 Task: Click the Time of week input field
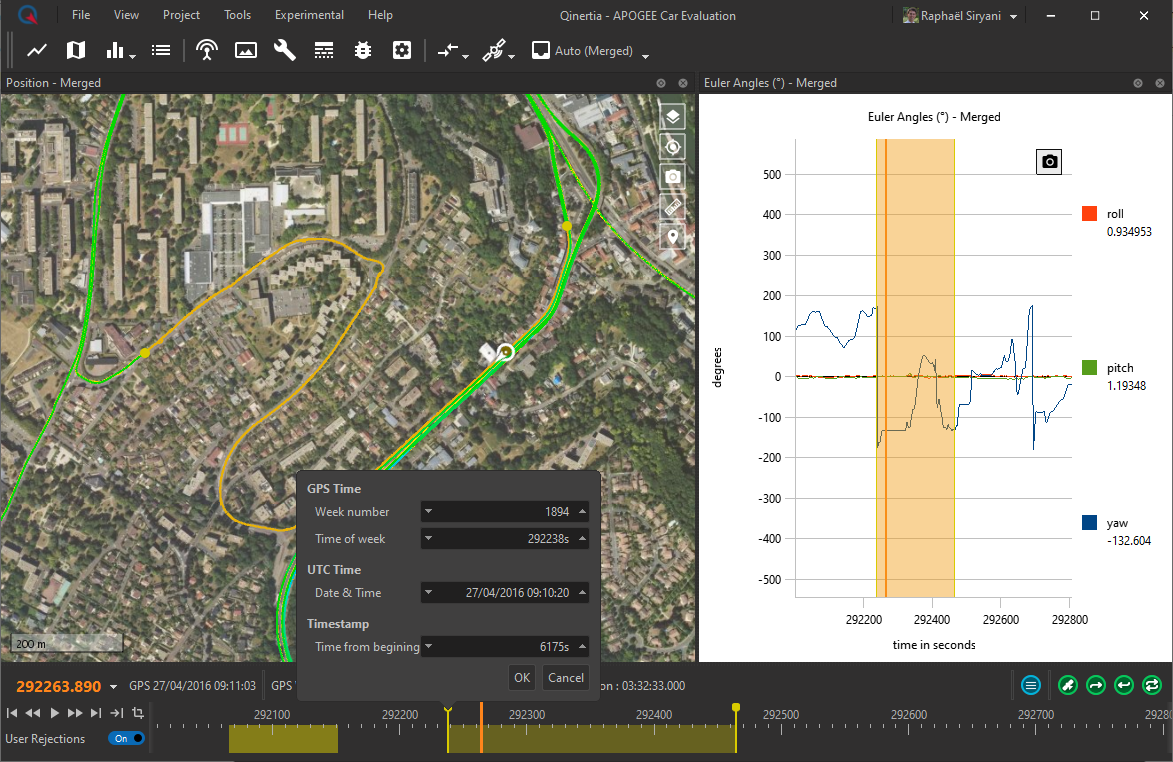(x=504, y=539)
